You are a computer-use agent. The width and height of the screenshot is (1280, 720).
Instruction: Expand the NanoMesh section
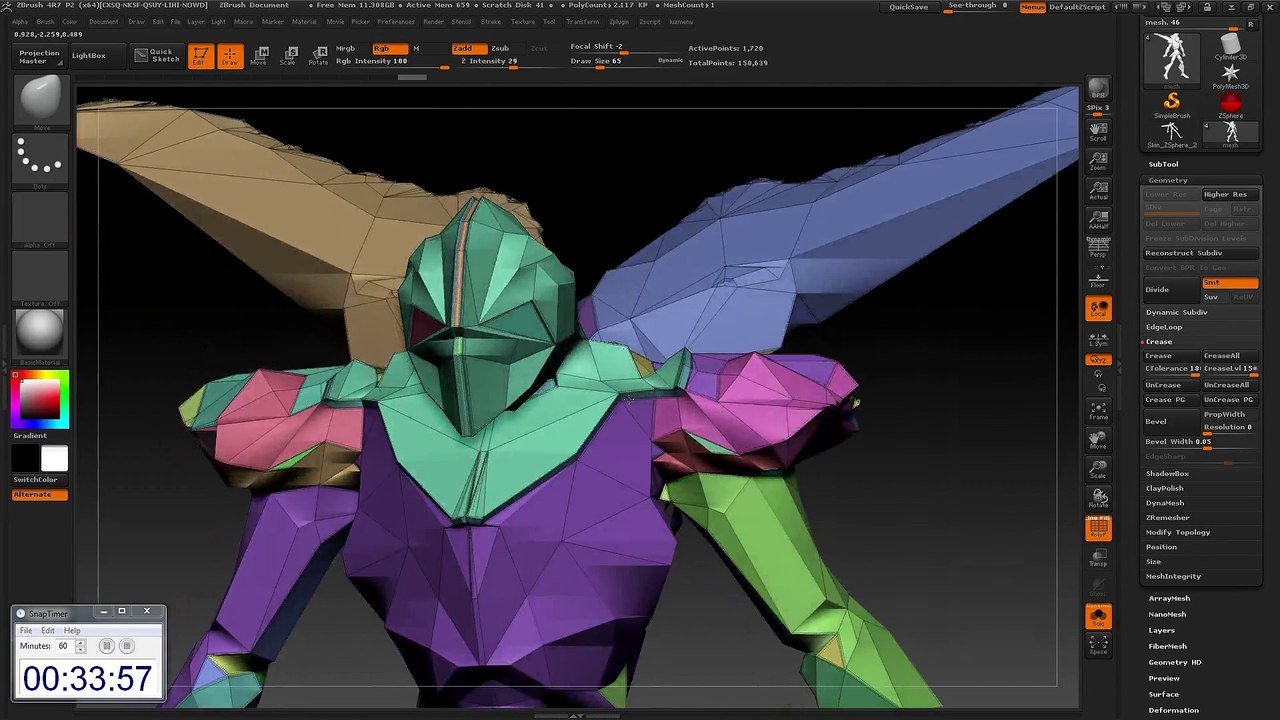(1168, 614)
